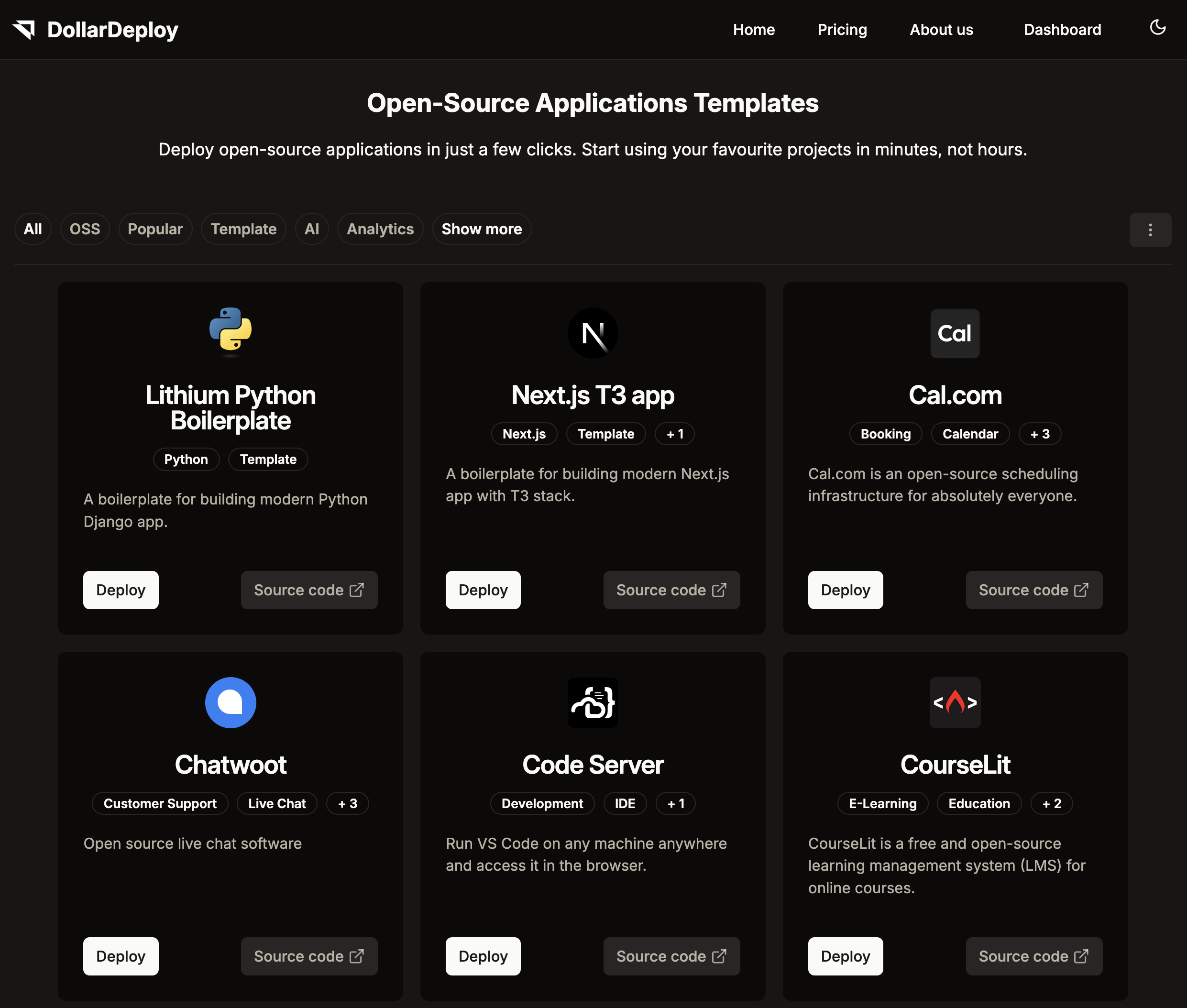Filter templates by Analytics
Image resolution: width=1187 pixels, height=1008 pixels.
click(380, 229)
